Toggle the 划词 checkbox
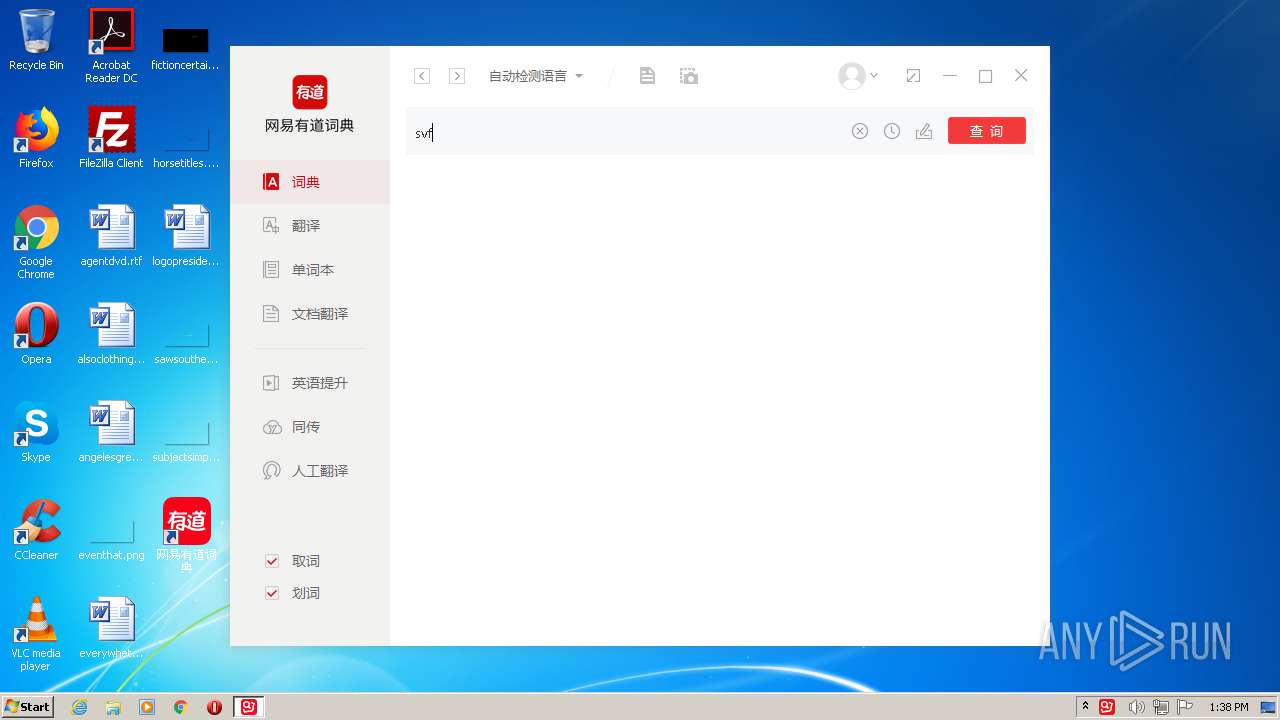1280x720 pixels. (x=272, y=593)
